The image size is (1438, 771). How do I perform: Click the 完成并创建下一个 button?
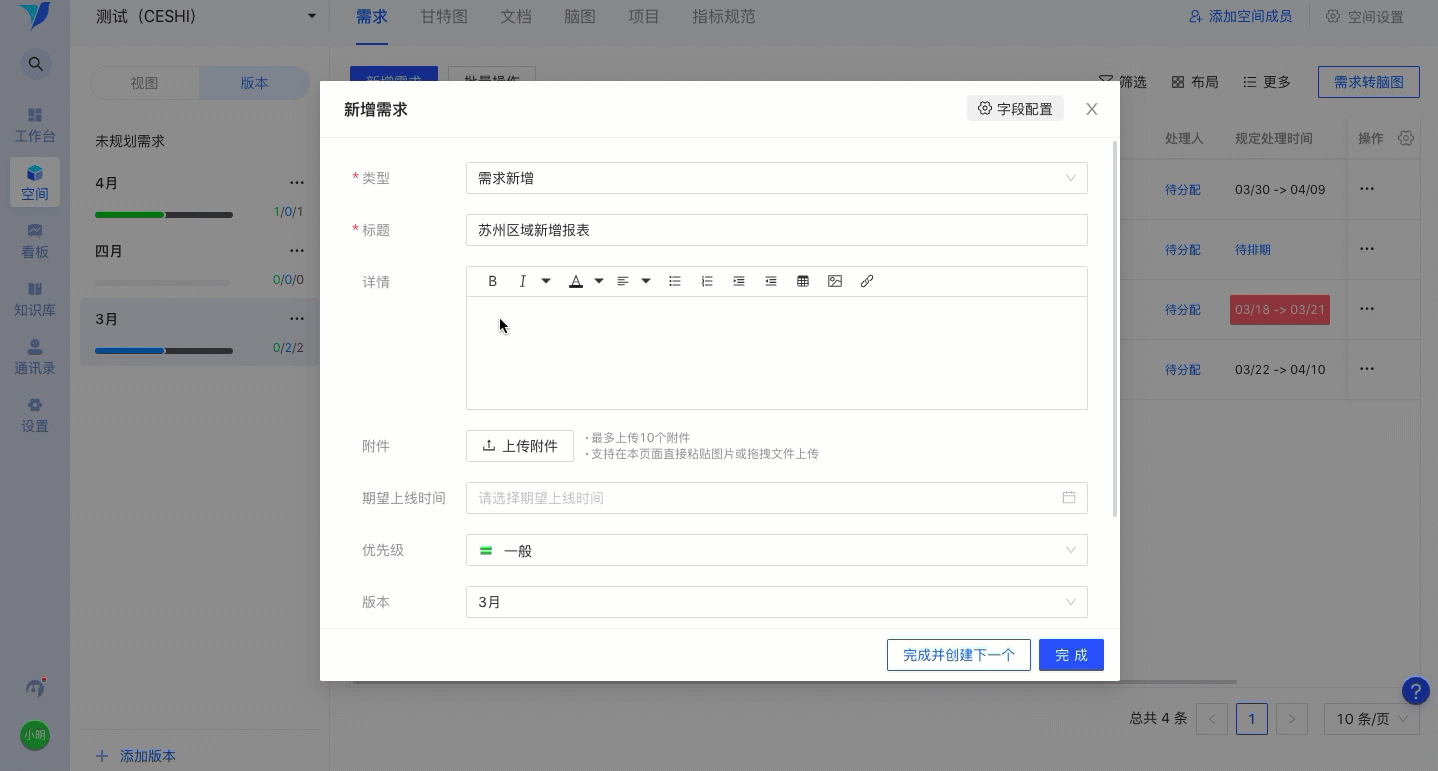point(957,655)
